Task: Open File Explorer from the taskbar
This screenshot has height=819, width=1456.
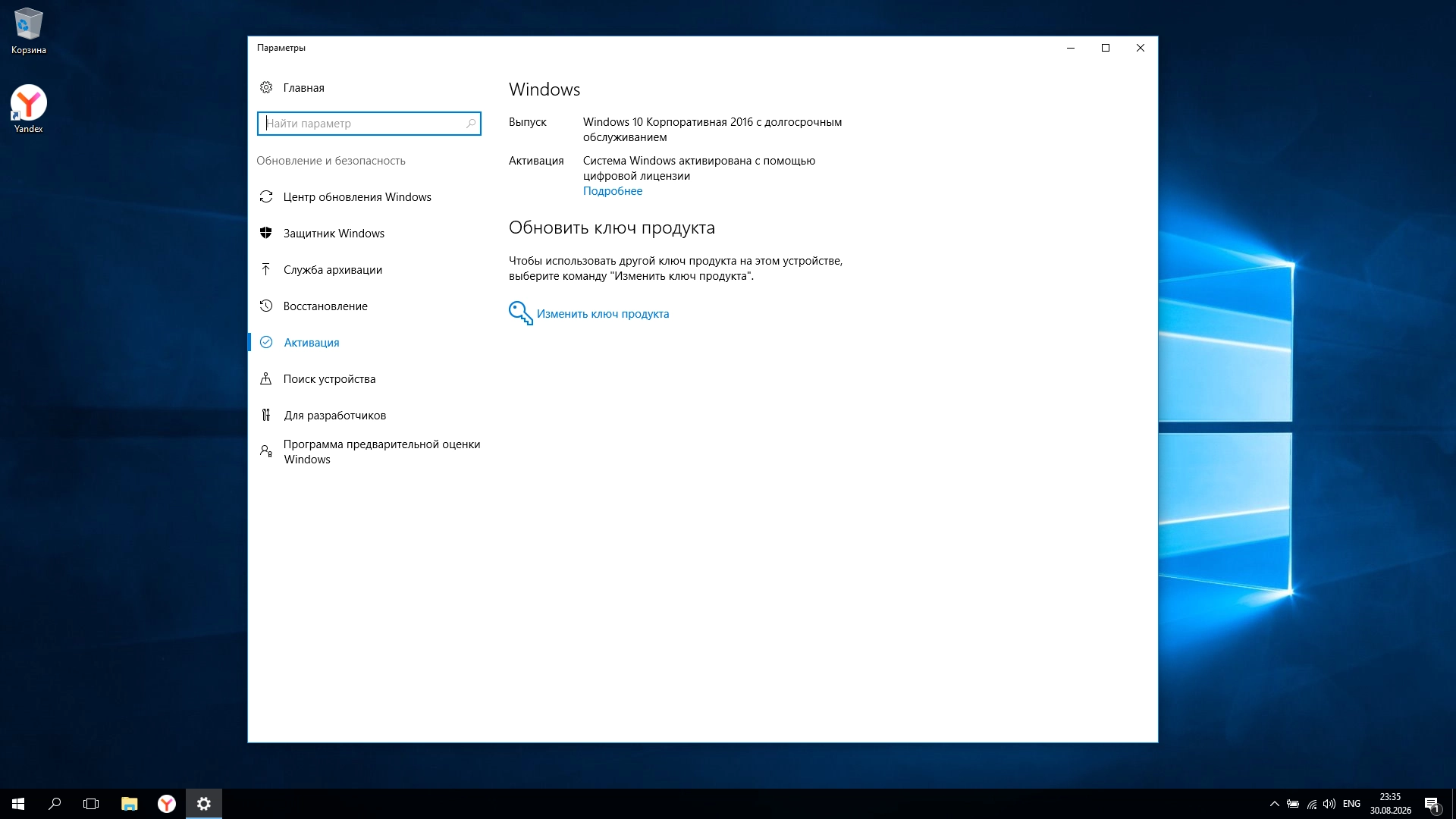Action: [x=130, y=804]
